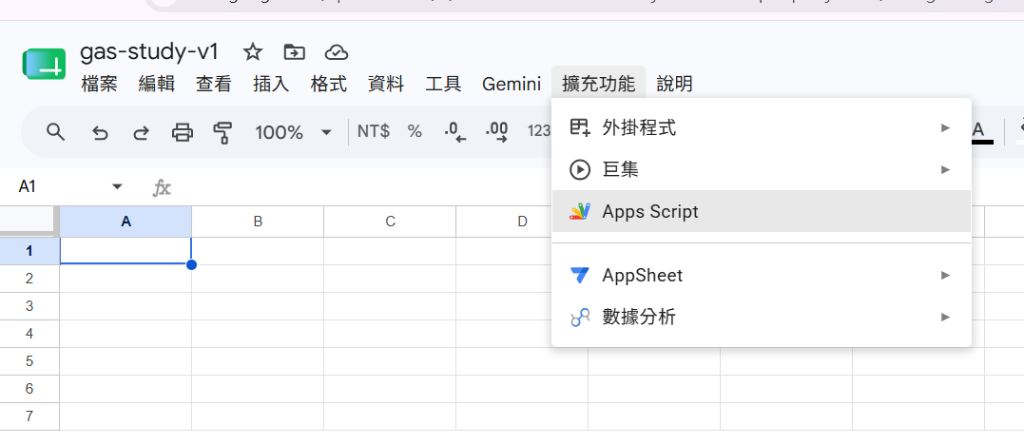Click the undo arrow
This screenshot has height=431, width=1024.
click(x=99, y=133)
